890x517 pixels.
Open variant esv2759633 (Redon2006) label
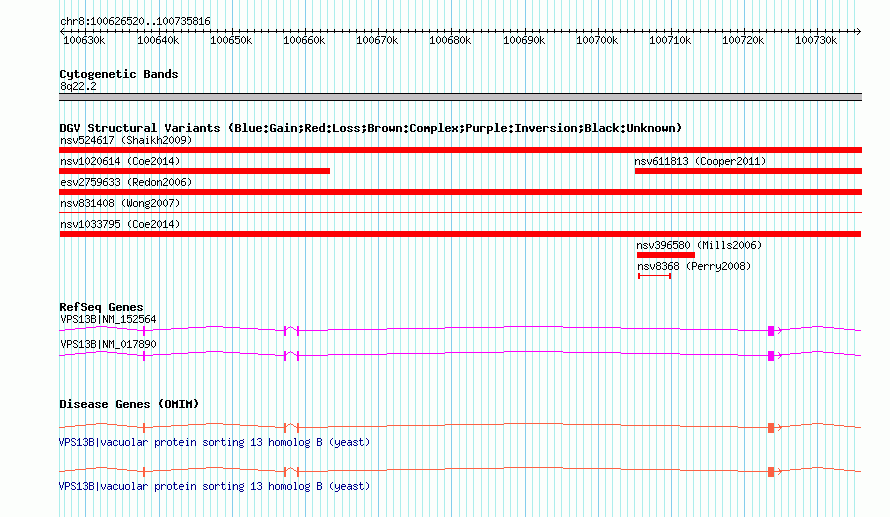coord(126,182)
